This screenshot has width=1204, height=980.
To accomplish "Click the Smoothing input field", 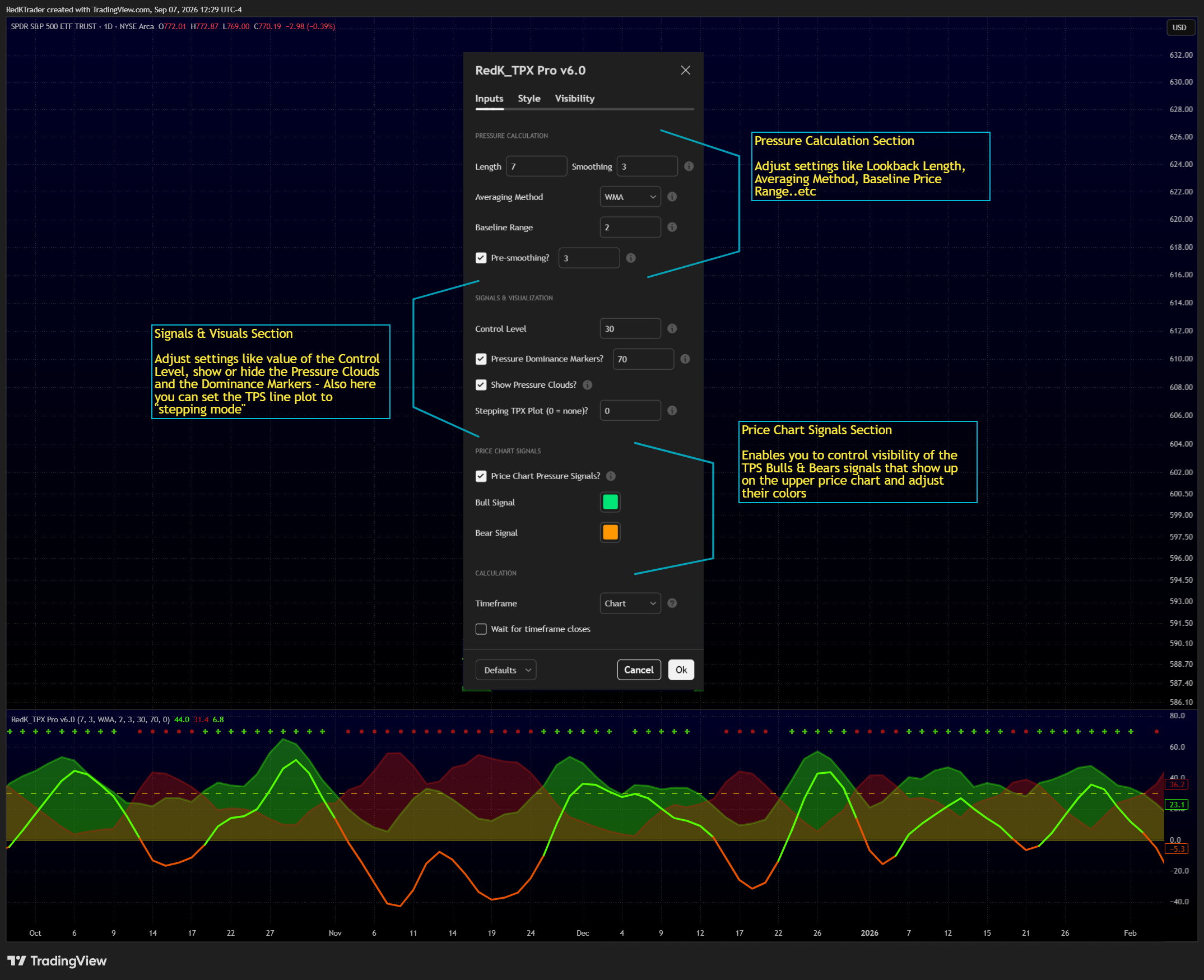I will [x=647, y=166].
